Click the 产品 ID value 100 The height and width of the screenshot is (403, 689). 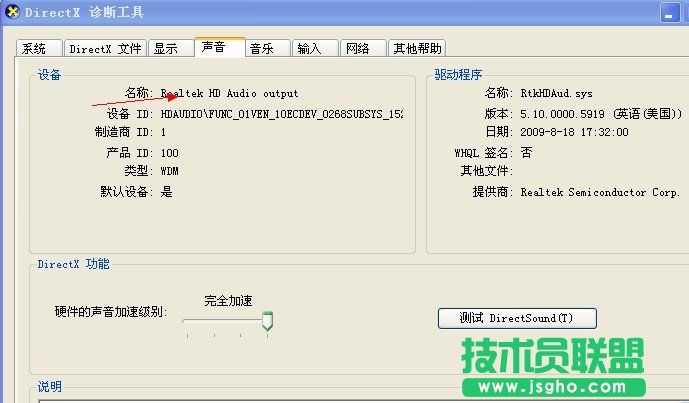coord(170,153)
